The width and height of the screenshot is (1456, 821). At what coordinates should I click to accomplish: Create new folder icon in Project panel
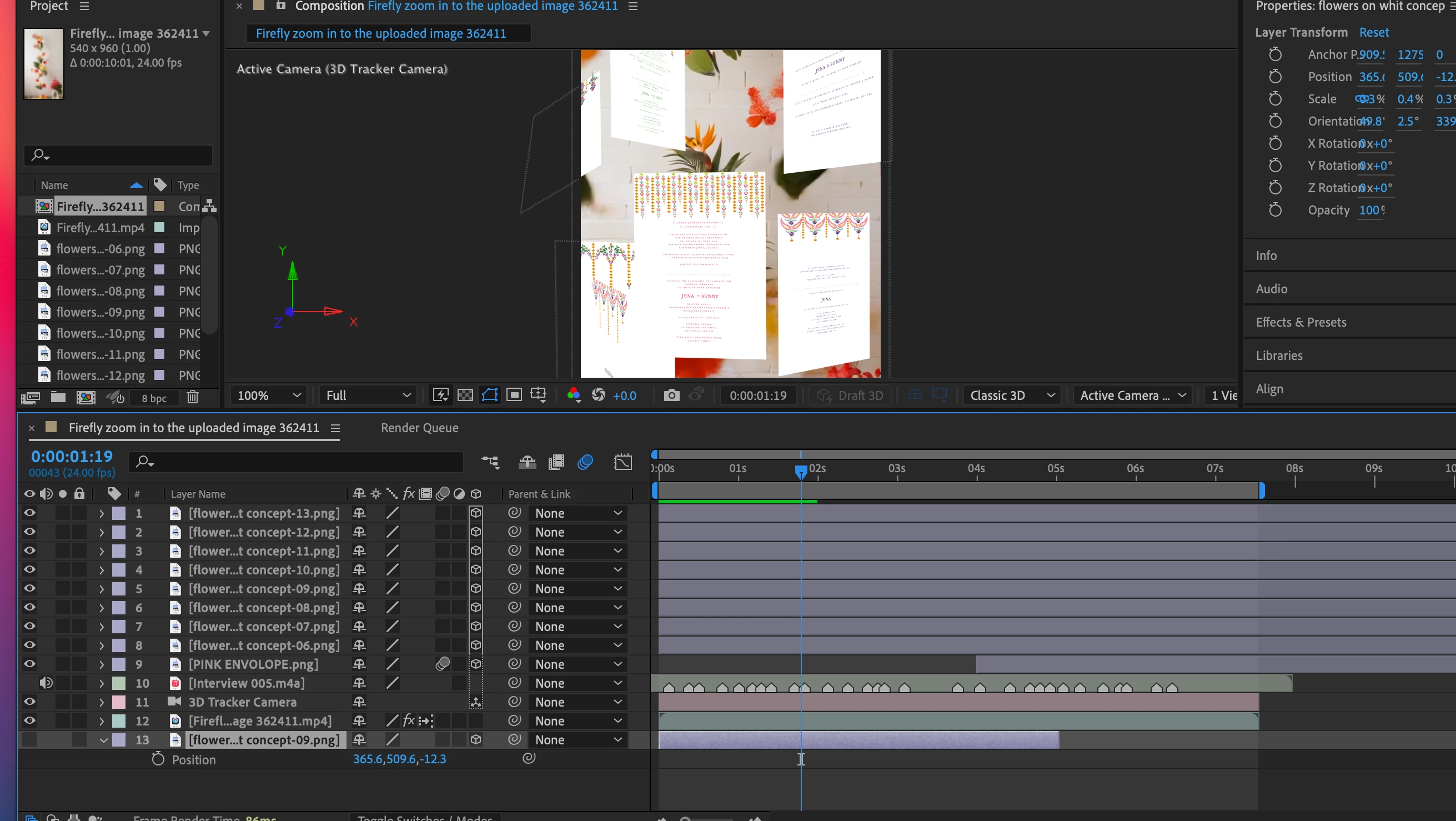click(58, 398)
